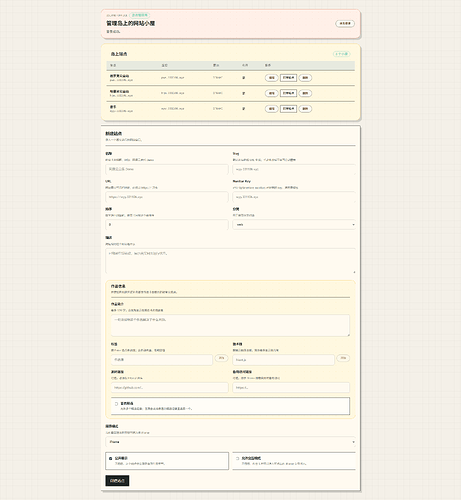Screen dimensions: 461x500
Task: Click the add button beside the tags input
Action: pos(221,358)
